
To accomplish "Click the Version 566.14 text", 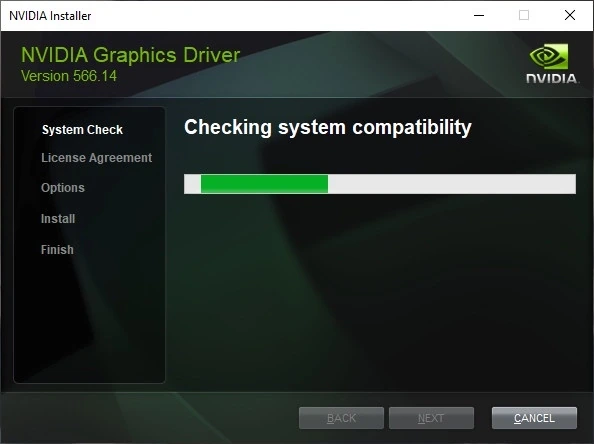I will pos(69,76).
